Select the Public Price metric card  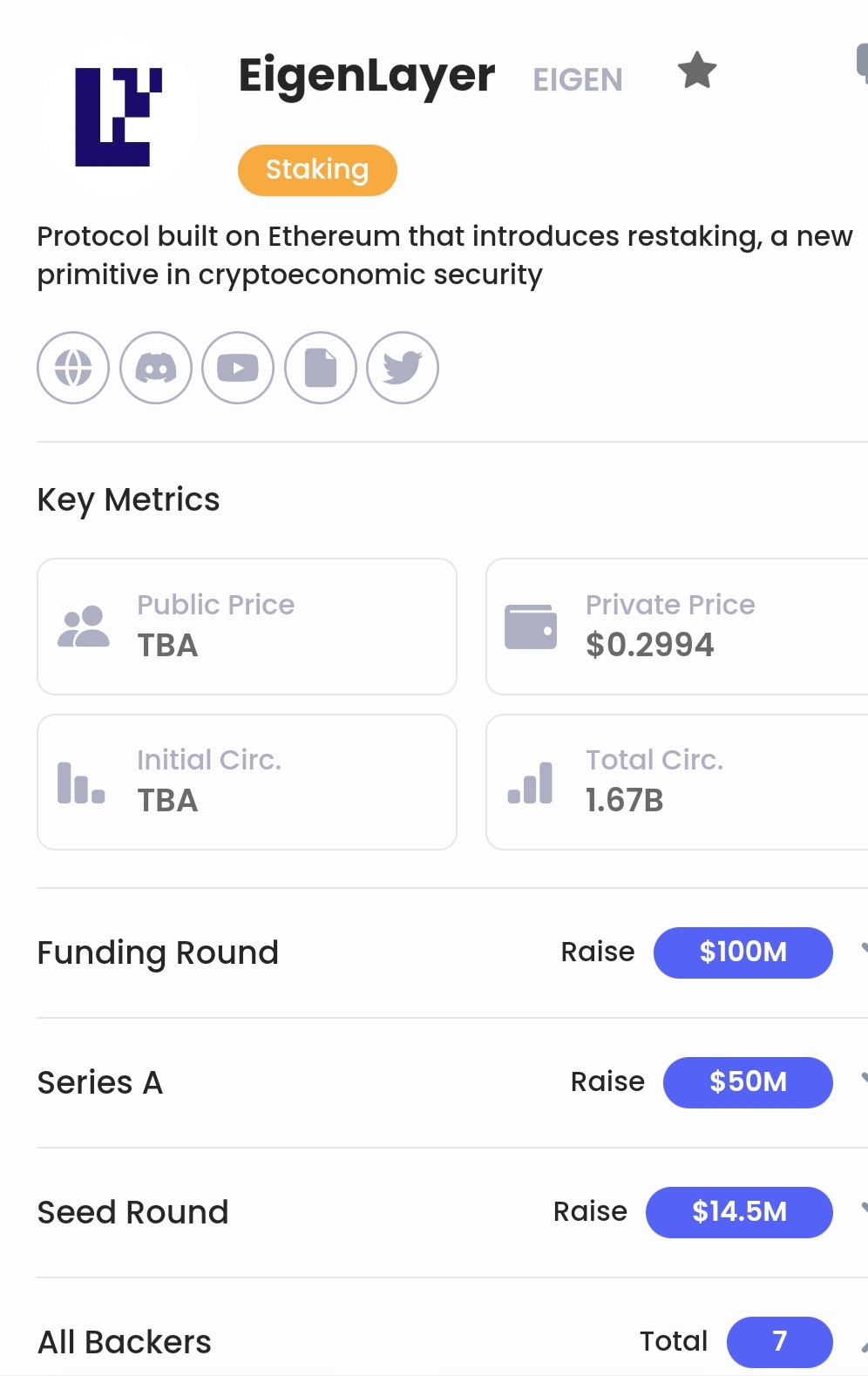tap(247, 627)
